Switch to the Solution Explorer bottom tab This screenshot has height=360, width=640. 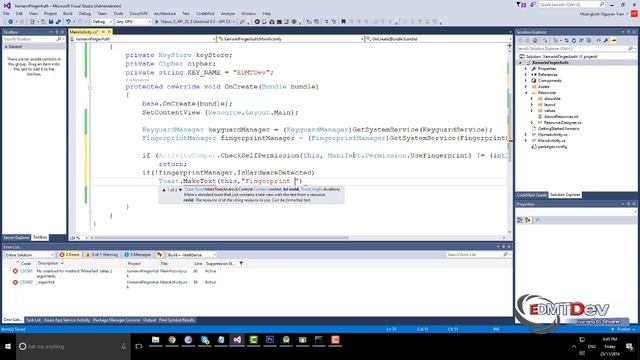(x=565, y=195)
